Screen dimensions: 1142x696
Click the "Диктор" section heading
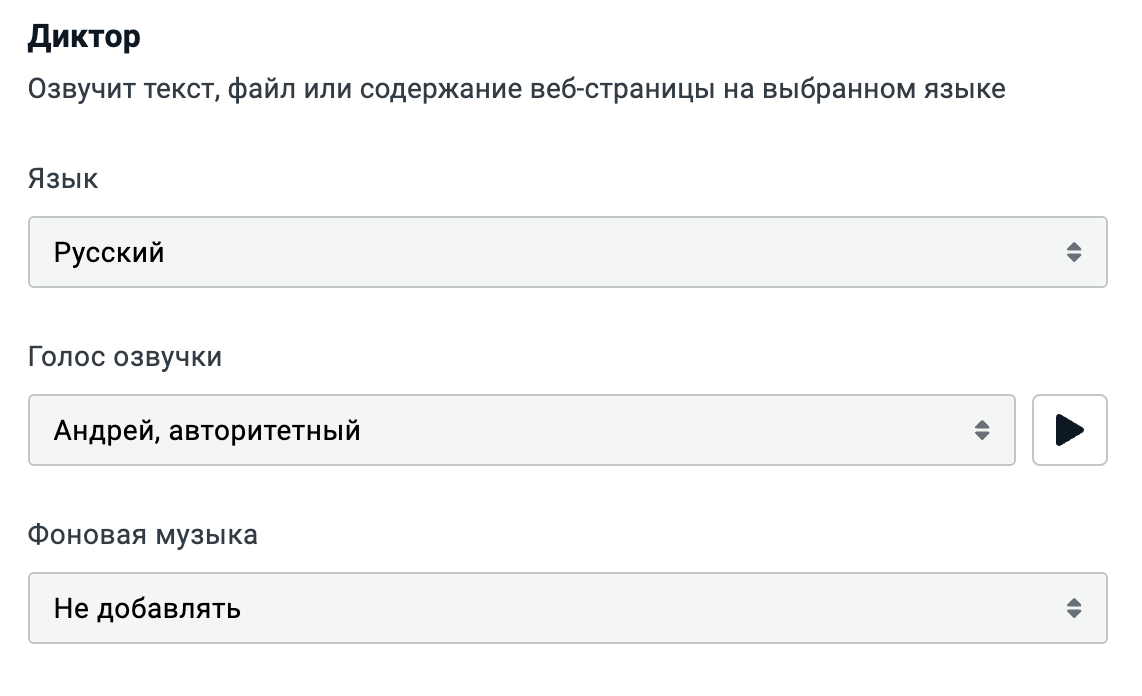pyautogui.click(x=84, y=37)
